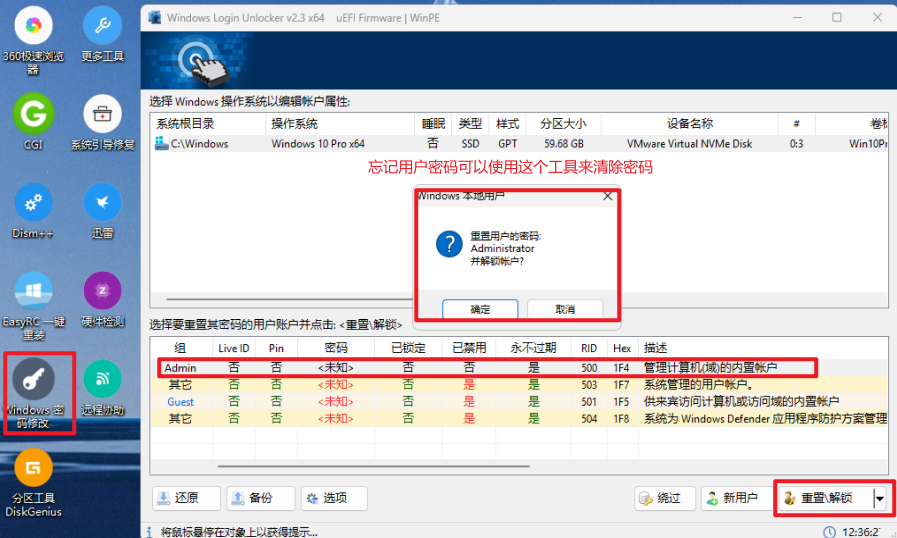The height and width of the screenshot is (538, 897).
Task: Select the C:\Windows system row
Action: click(x=519, y=144)
